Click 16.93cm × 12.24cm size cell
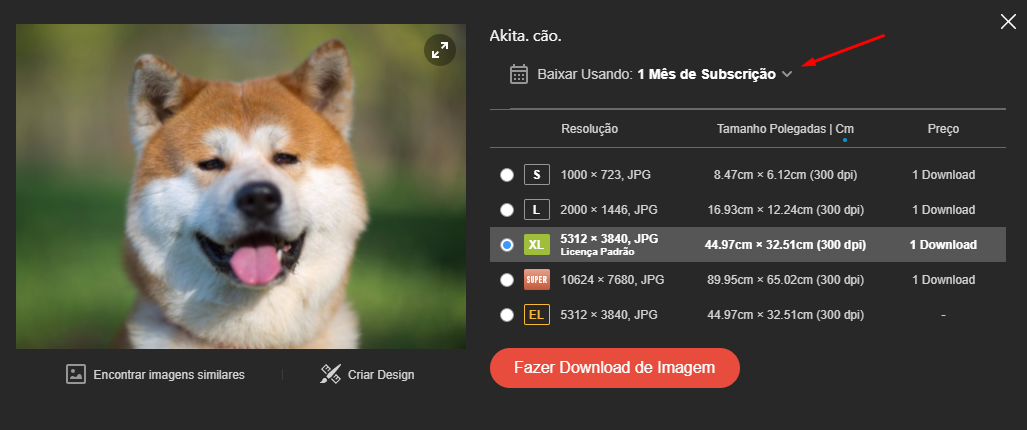The width and height of the screenshot is (1027, 430). [x=785, y=210]
